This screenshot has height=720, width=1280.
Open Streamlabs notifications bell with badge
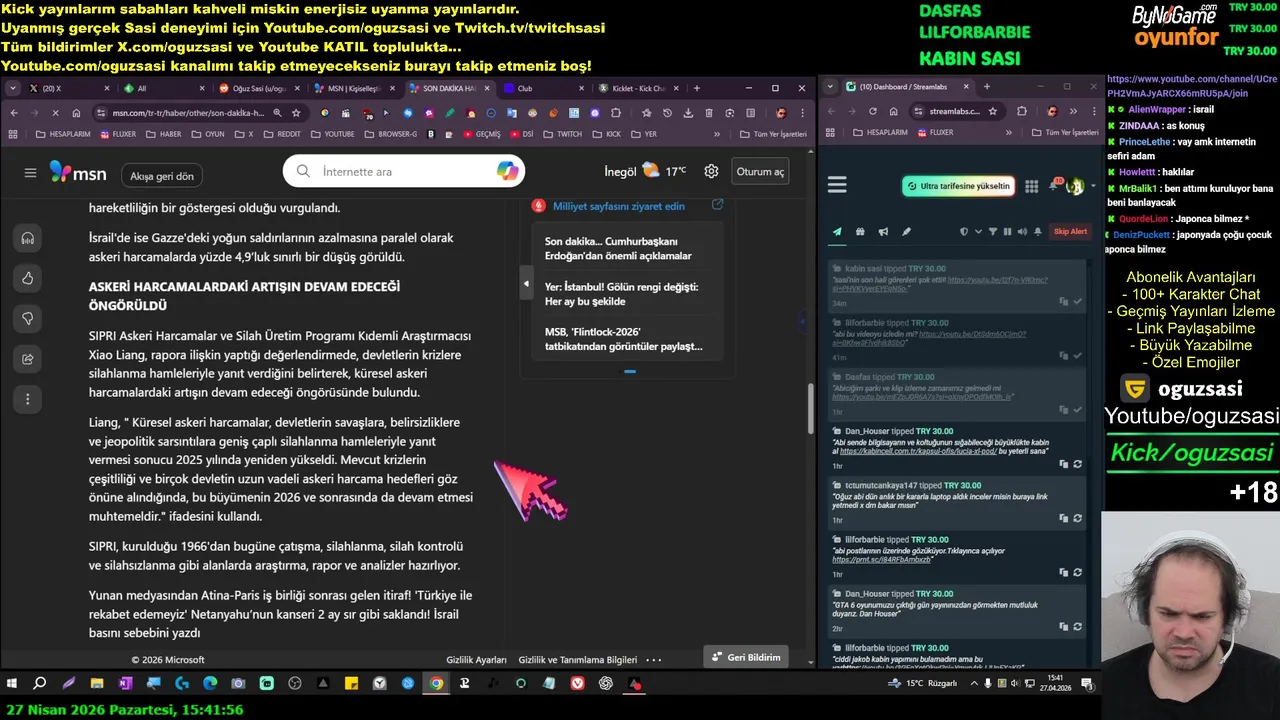pyautogui.click(x=1055, y=185)
